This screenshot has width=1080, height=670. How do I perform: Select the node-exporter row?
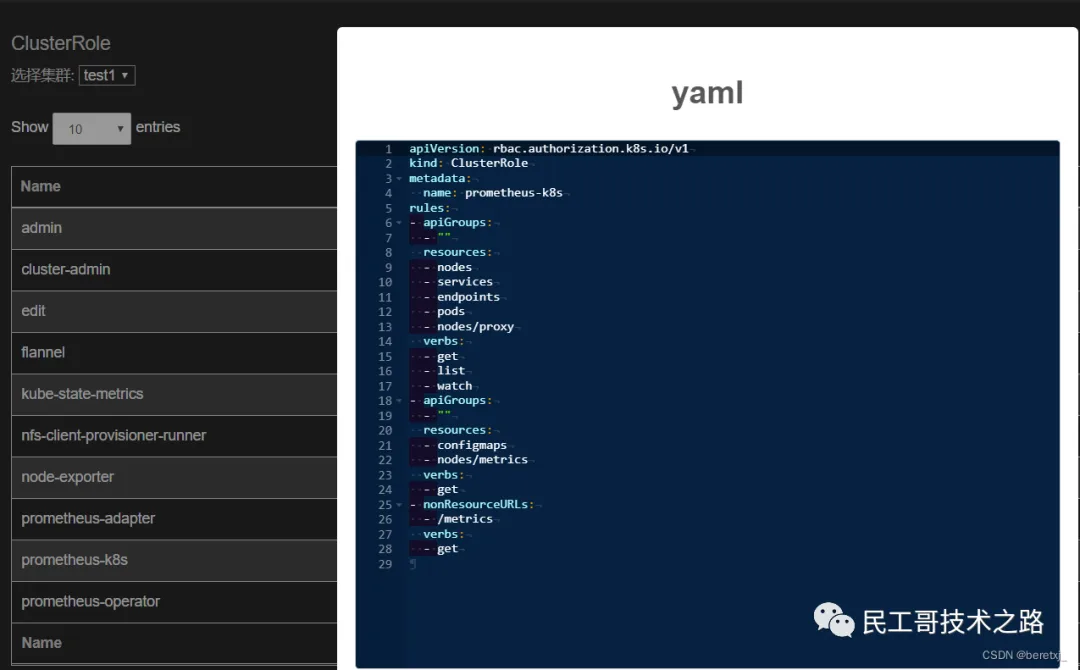point(174,477)
